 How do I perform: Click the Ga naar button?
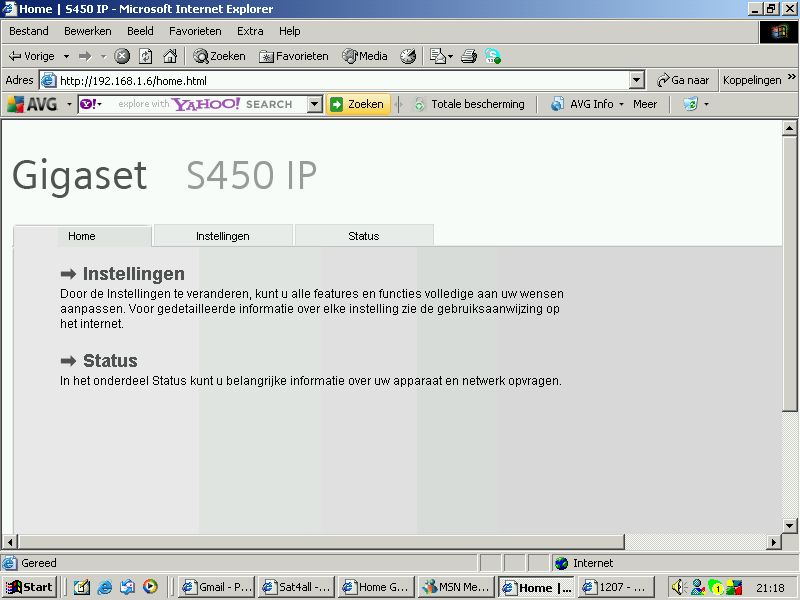click(x=683, y=80)
